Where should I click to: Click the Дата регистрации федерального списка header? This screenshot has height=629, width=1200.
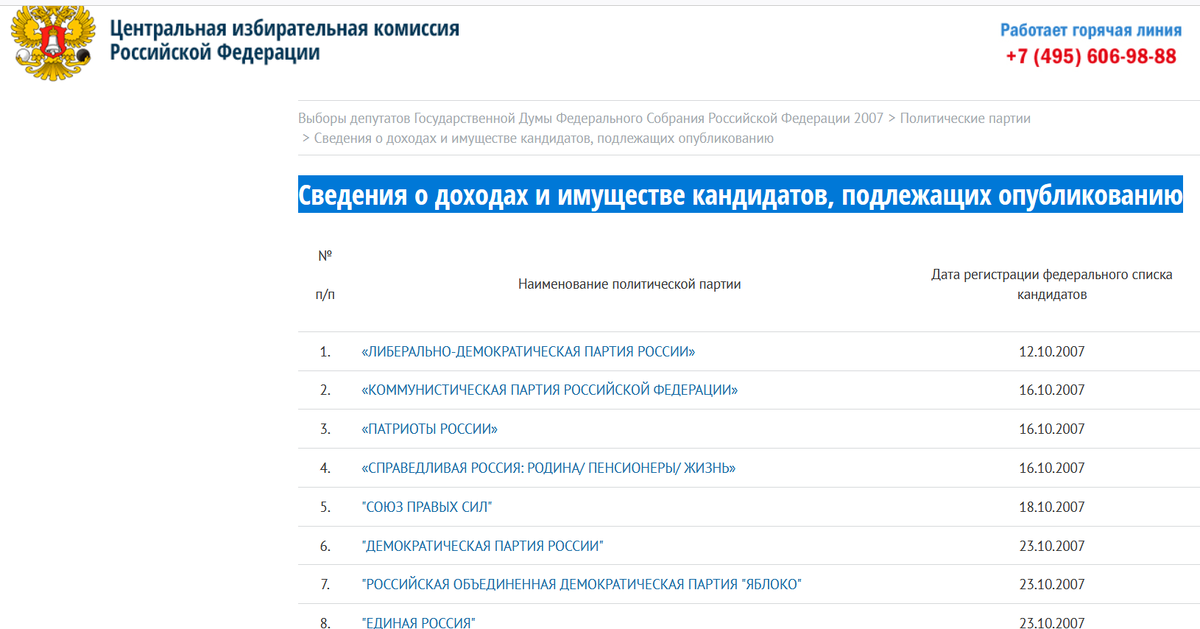1052,284
